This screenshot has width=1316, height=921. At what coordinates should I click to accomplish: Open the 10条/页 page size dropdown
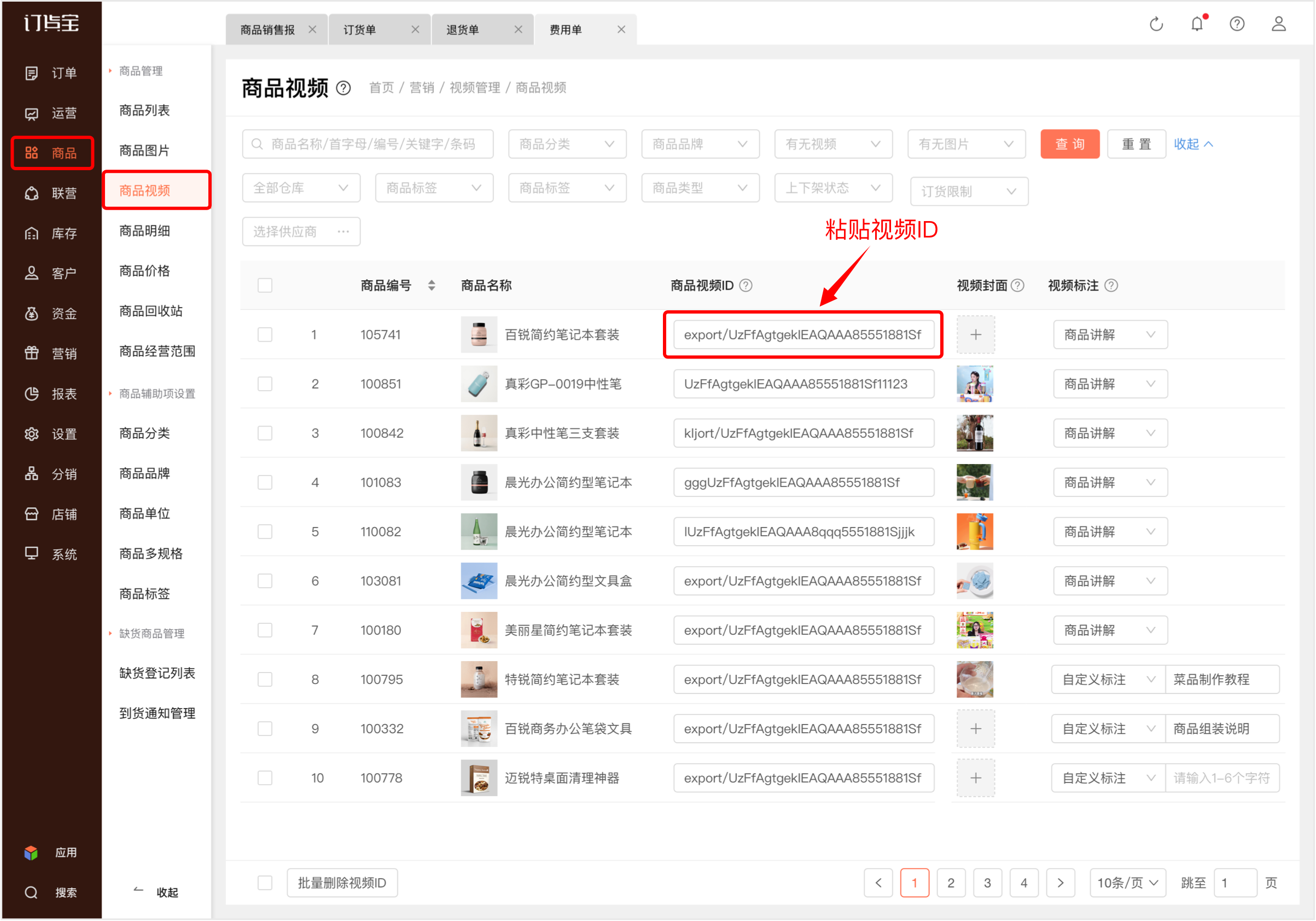point(1127,883)
